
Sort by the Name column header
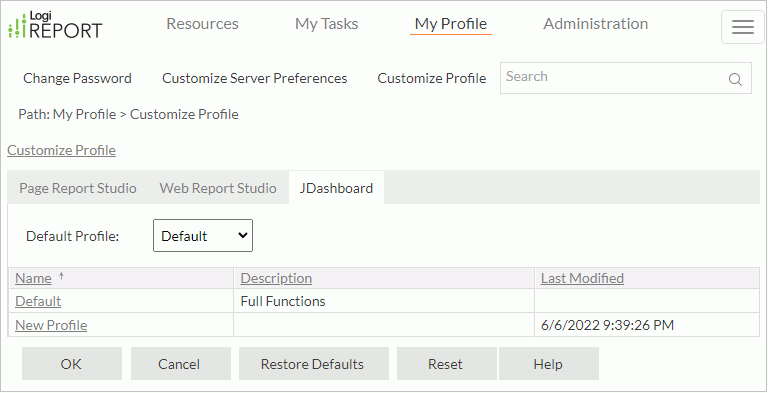coord(33,278)
